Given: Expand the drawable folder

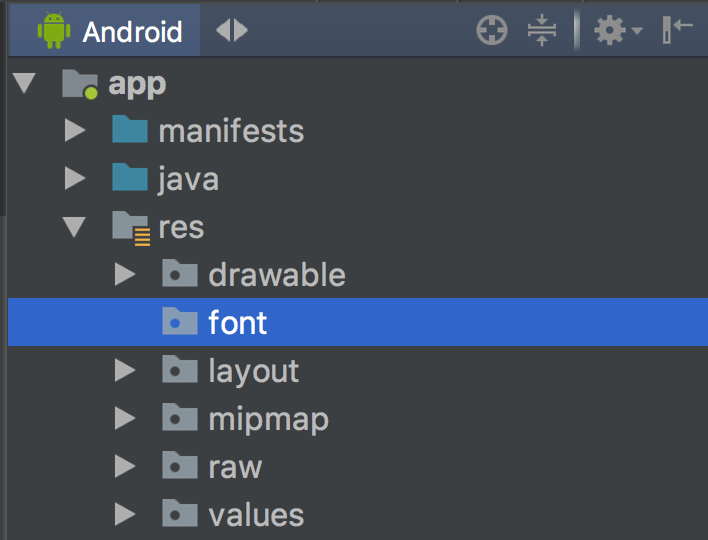Looking at the screenshot, I should click(125, 274).
